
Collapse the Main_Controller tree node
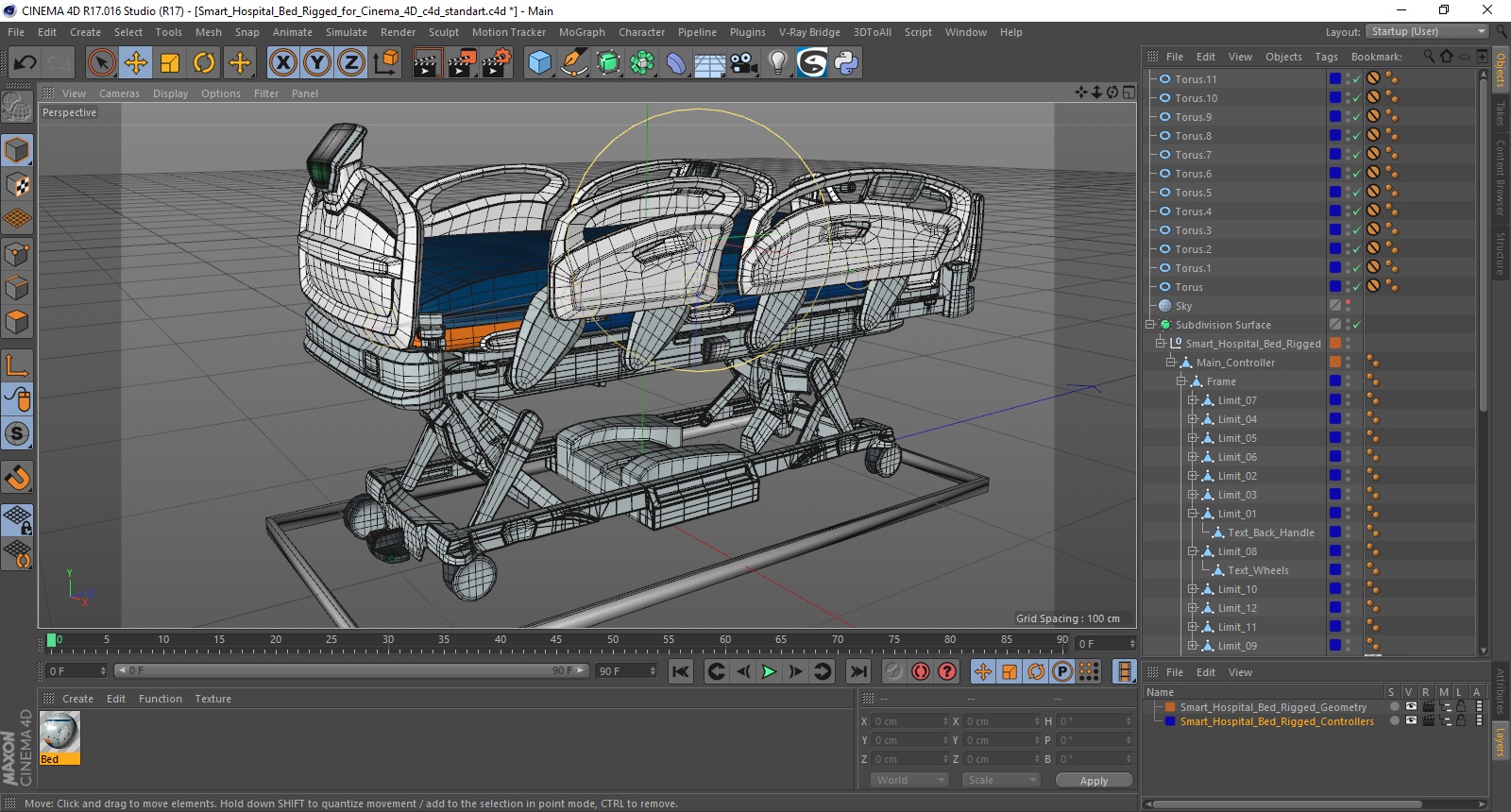tap(1171, 363)
